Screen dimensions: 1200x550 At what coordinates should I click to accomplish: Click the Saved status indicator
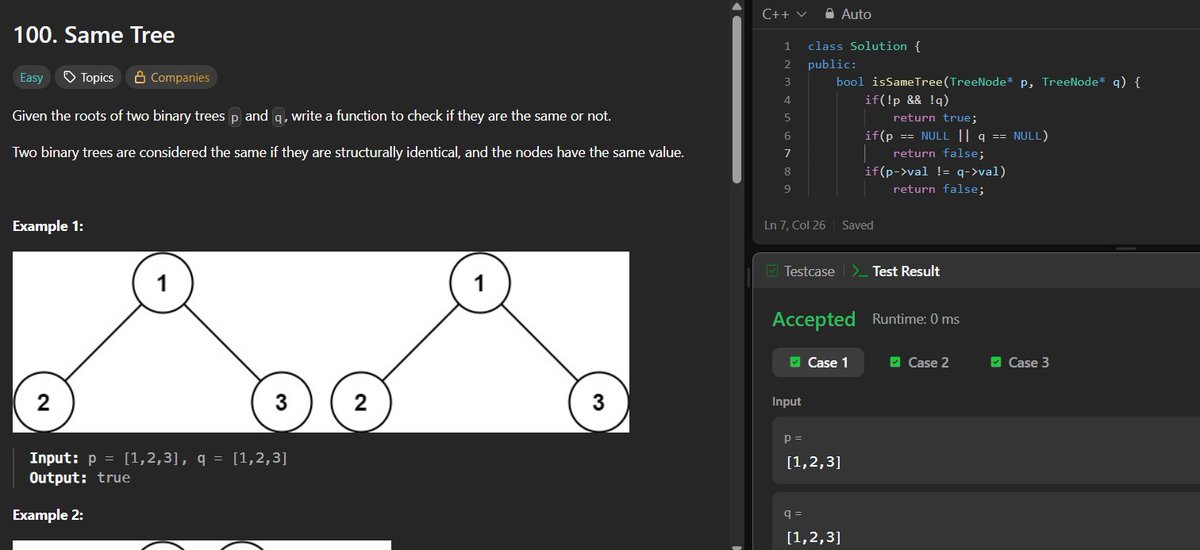(x=857, y=225)
